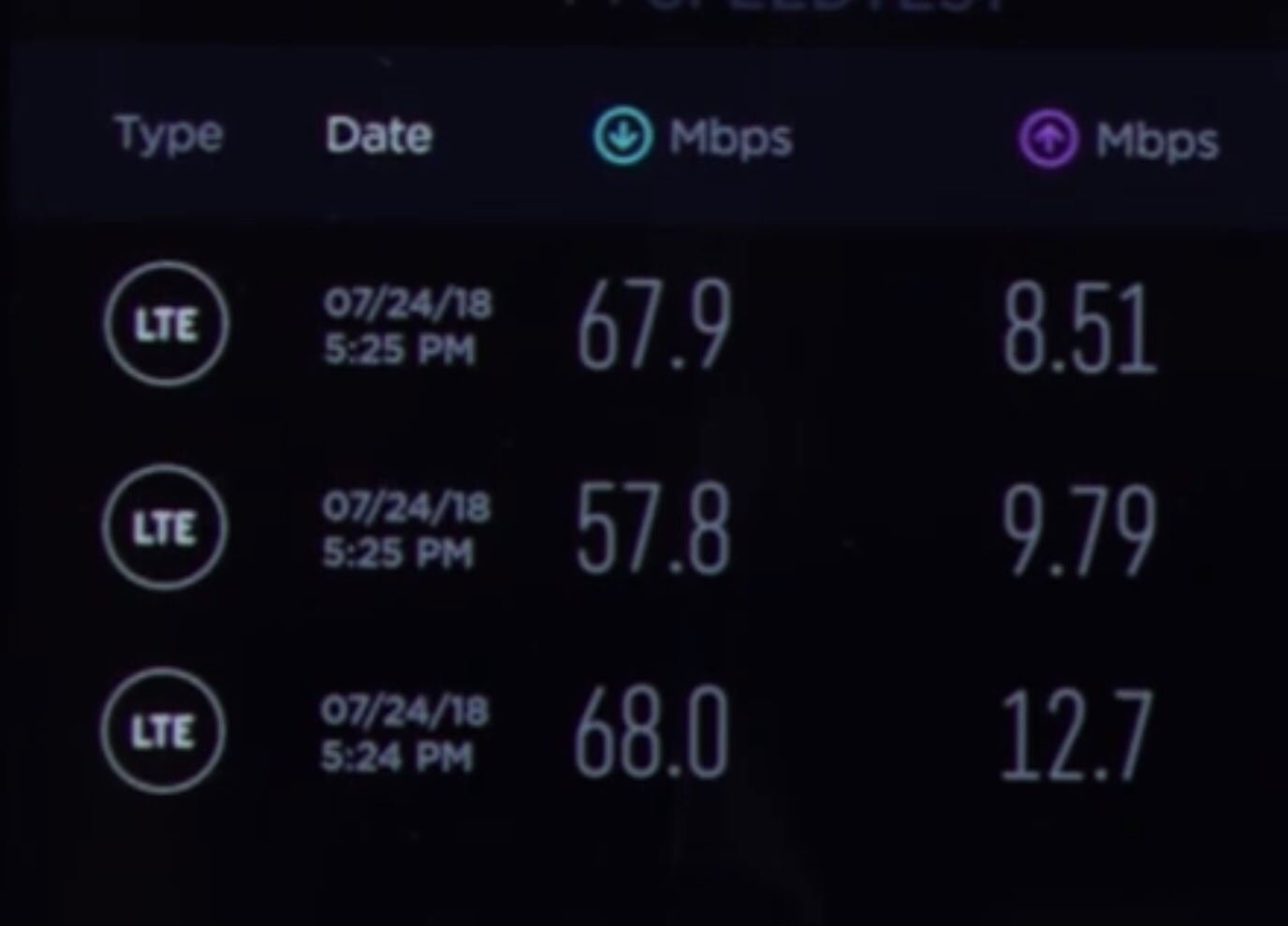The height and width of the screenshot is (926, 1288).
Task: Click the purple upload arrow icon
Action: [x=1047, y=139]
